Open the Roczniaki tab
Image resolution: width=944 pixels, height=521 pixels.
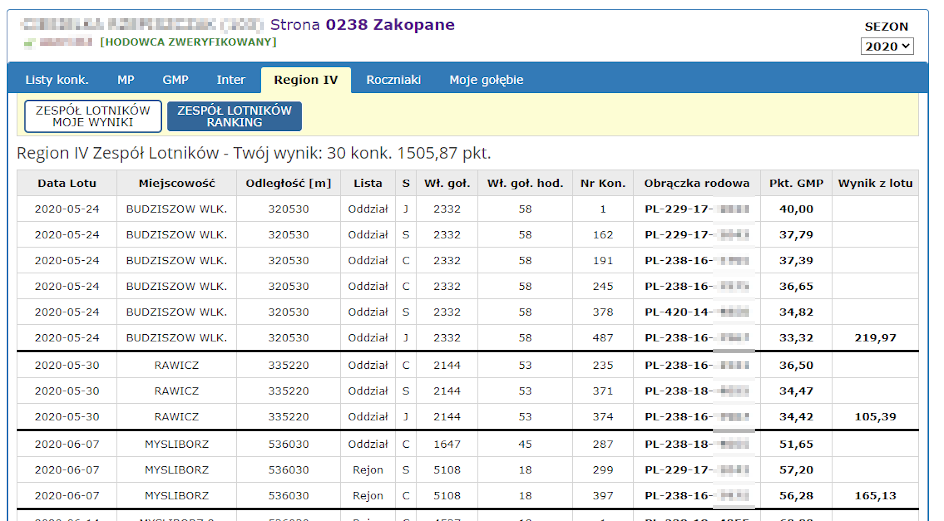coord(393,80)
